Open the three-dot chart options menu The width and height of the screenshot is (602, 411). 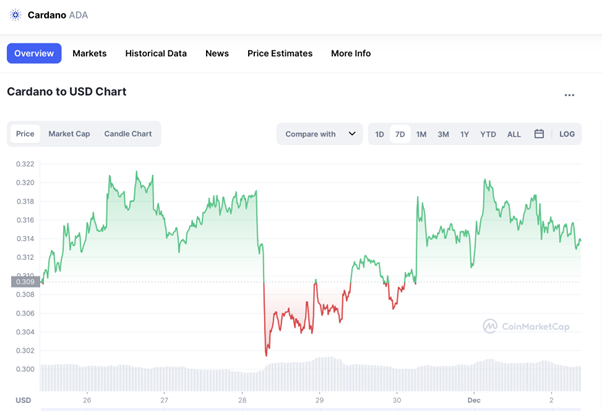[569, 95]
